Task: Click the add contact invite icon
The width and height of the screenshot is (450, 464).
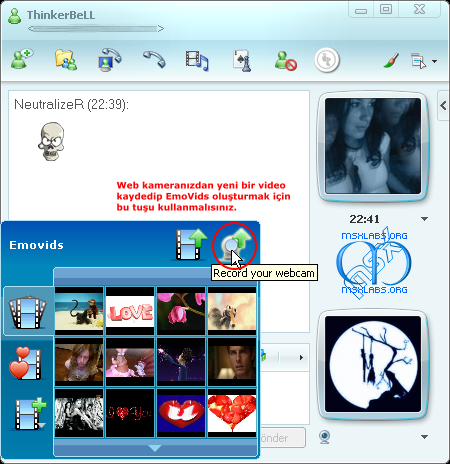Action: point(22,59)
